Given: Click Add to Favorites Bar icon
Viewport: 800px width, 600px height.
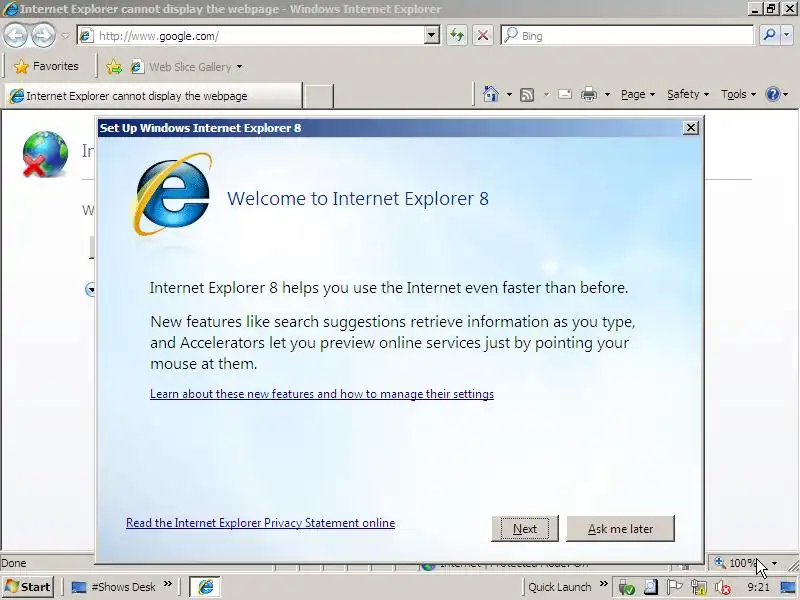Looking at the screenshot, I should (x=114, y=67).
